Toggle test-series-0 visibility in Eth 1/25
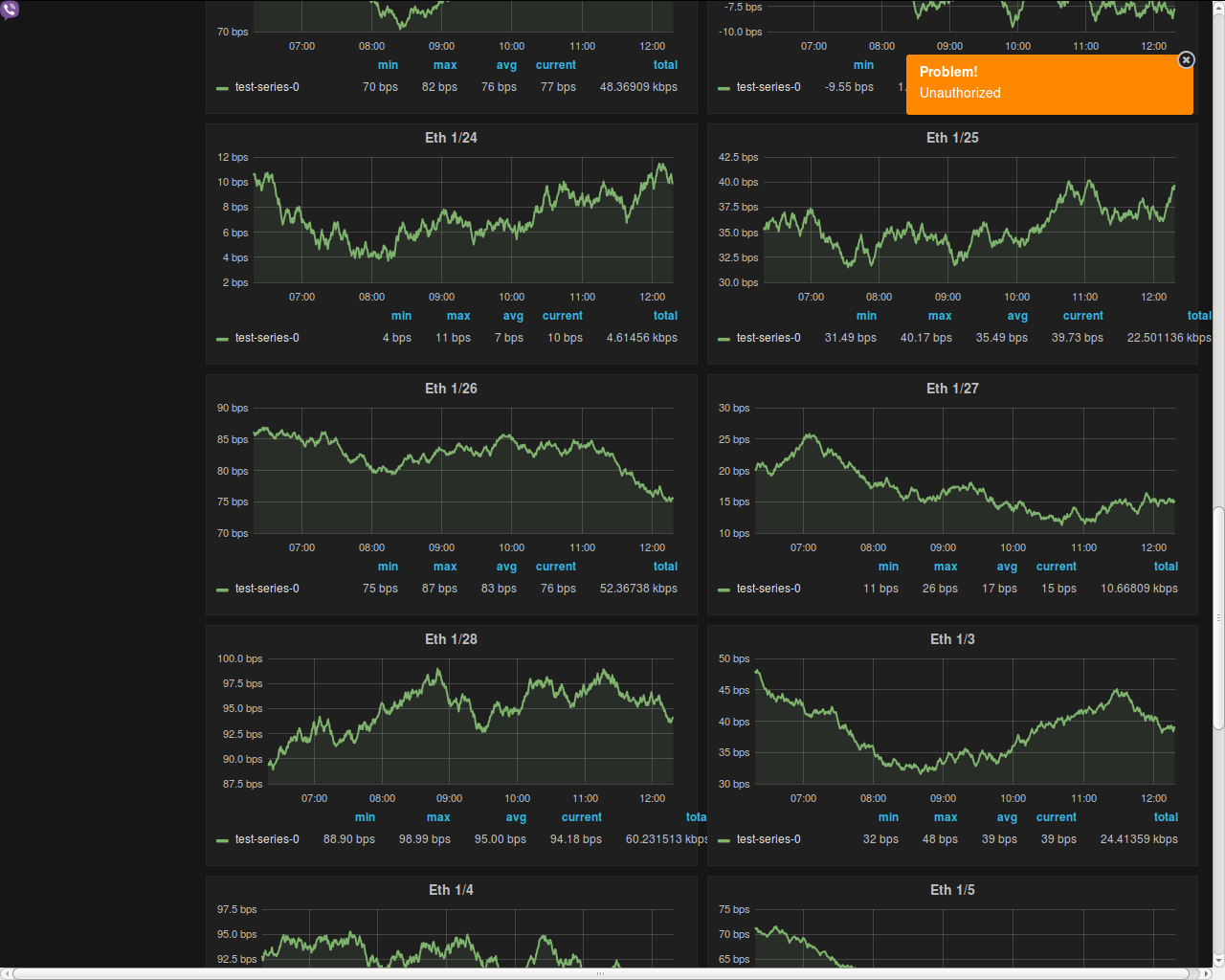Image resolution: width=1225 pixels, height=980 pixels. (768, 338)
